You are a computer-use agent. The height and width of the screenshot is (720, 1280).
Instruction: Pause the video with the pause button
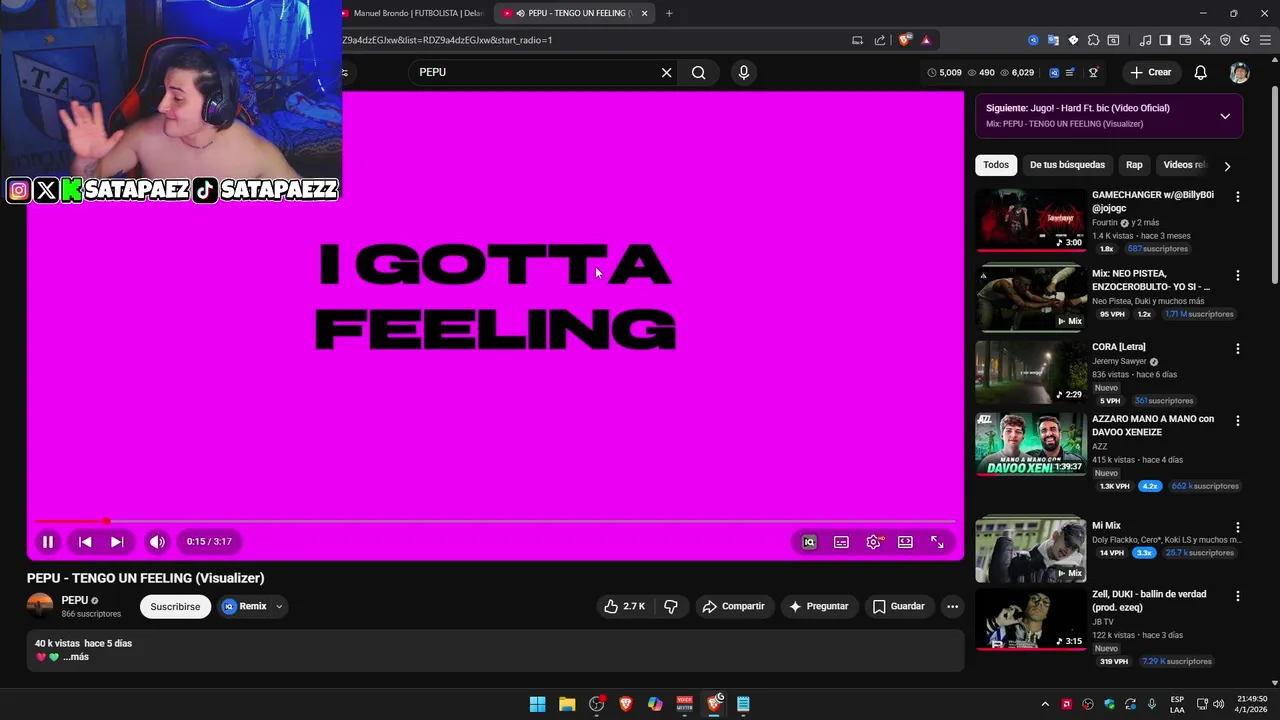[x=47, y=542]
